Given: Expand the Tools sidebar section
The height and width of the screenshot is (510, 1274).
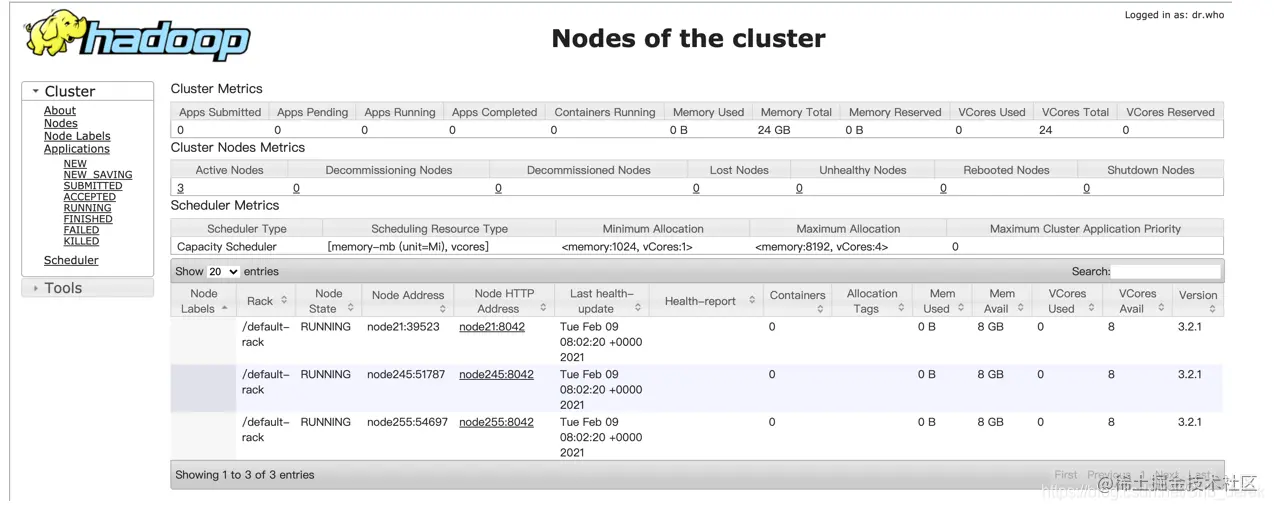Looking at the screenshot, I should [x=88, y=288].
